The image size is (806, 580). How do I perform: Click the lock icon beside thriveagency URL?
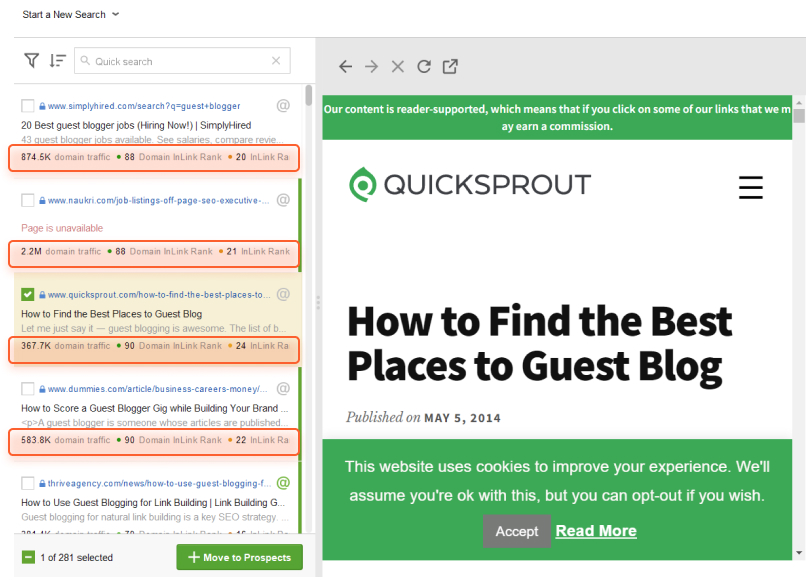(42, 483)
